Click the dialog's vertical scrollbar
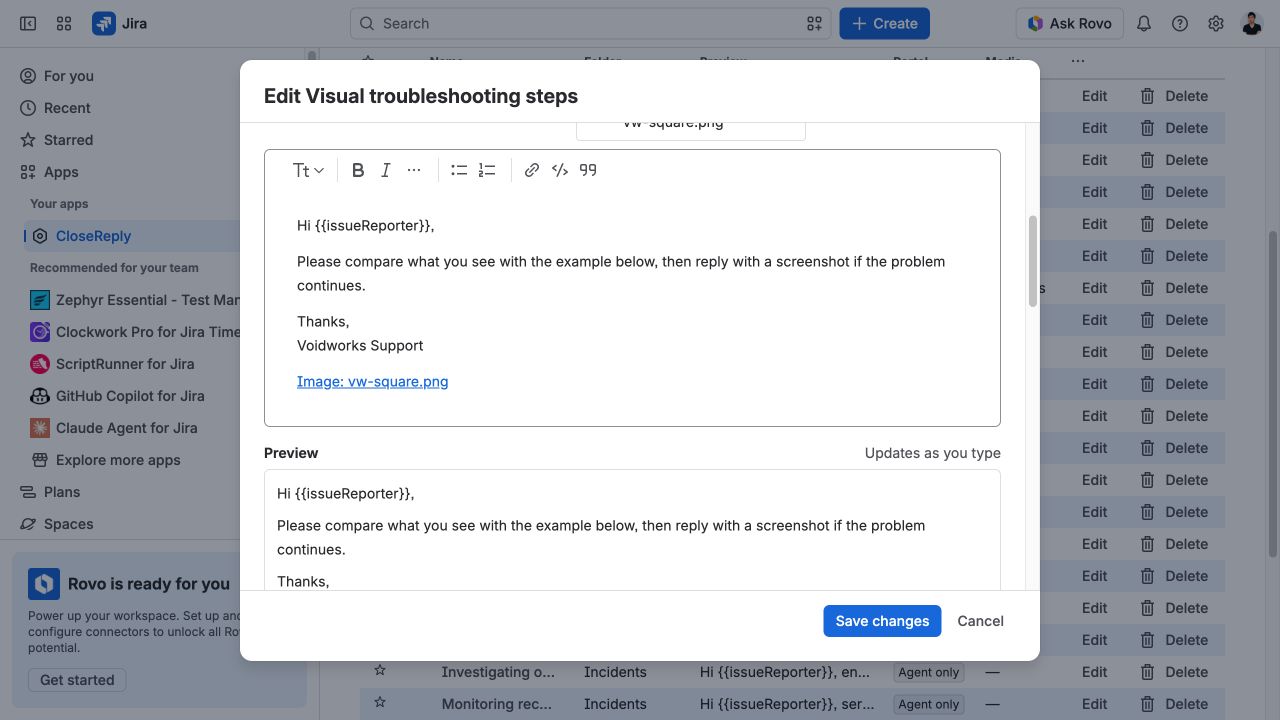This screenshot has height=720, width=1280. tap(1033, 260)
